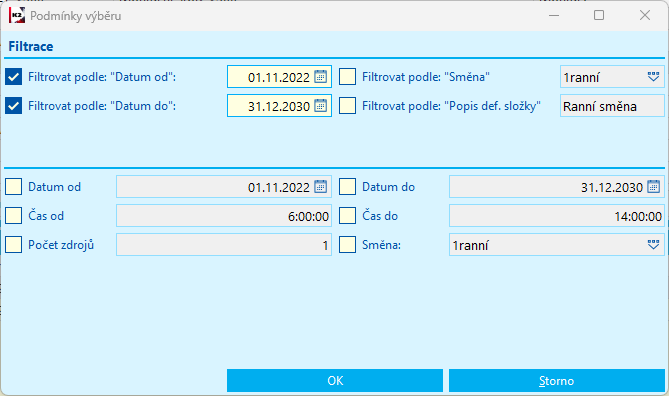Enable Filtrovat podle "Popis def. složky" checkbox
Screen dimensions: 669x396
click(347, 106)
